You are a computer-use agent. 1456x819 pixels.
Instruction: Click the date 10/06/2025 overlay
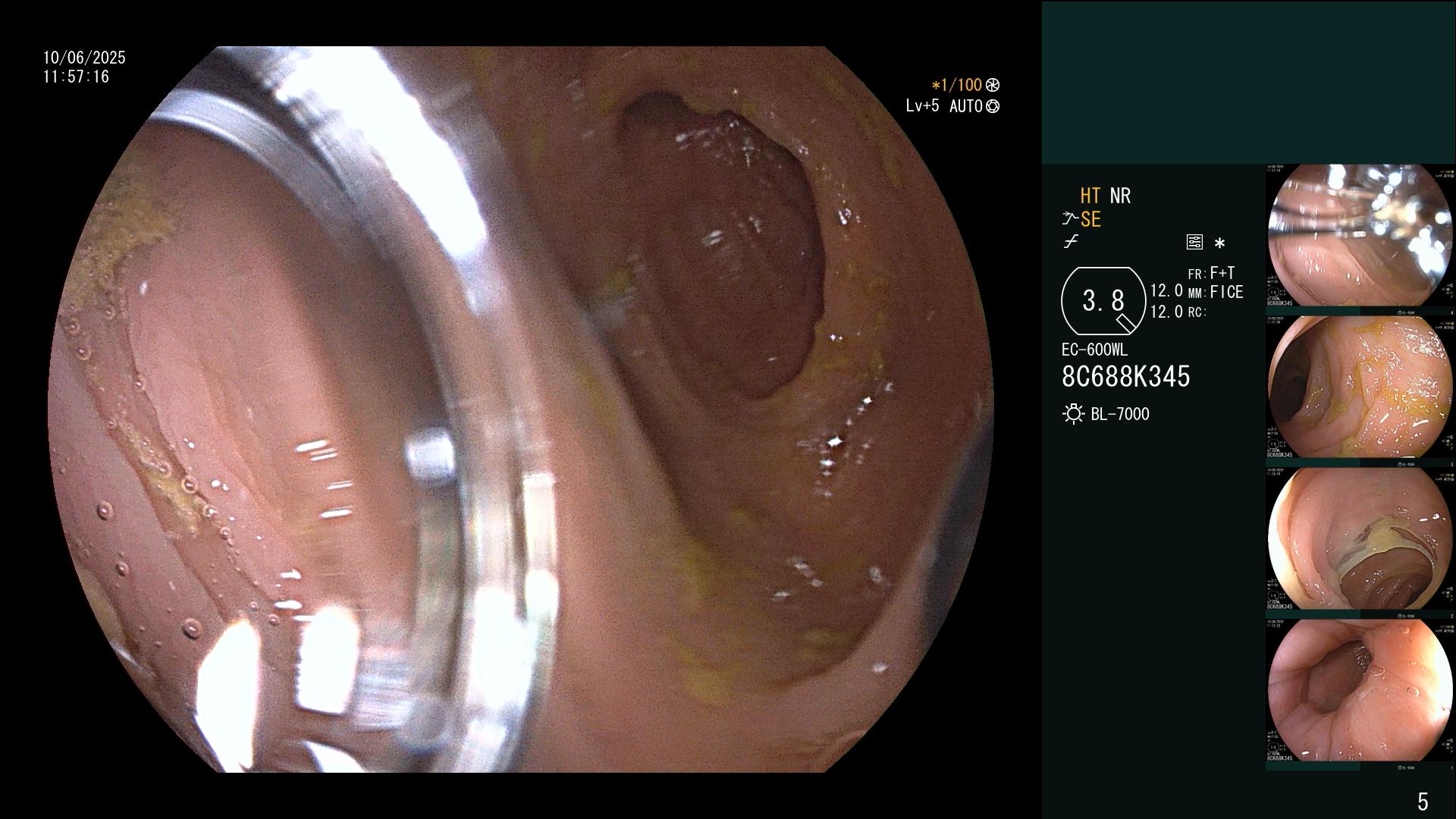pos(84,58)
